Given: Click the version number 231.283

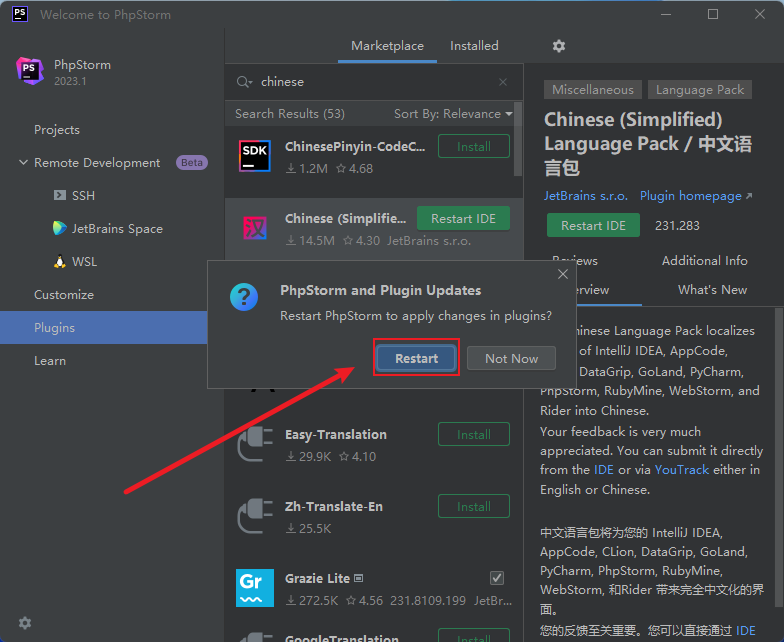Looking at the screenshot, I should click(x=677, y=226).
